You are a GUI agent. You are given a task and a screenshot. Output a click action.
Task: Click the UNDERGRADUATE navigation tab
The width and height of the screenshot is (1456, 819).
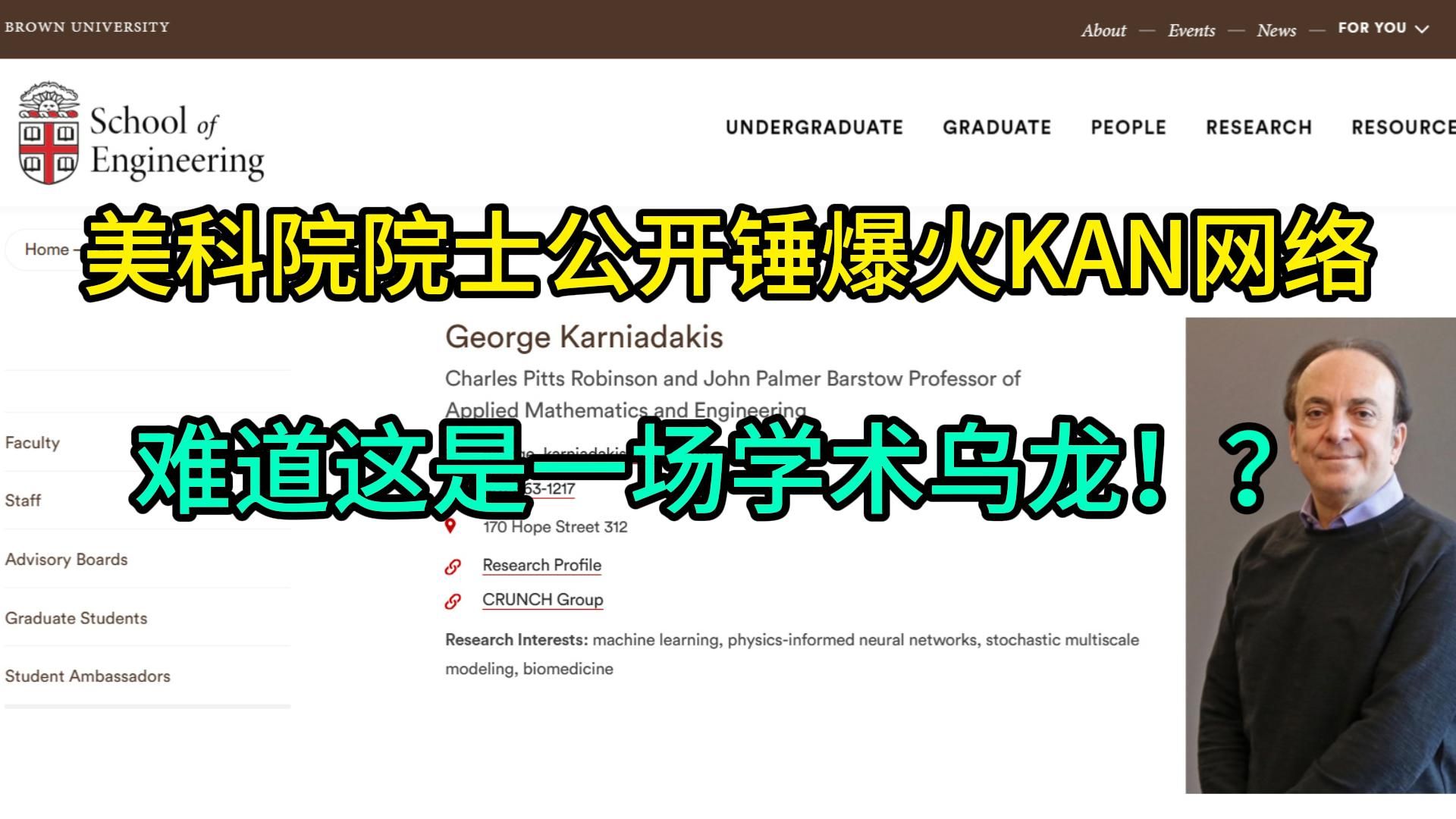[814, 128]
